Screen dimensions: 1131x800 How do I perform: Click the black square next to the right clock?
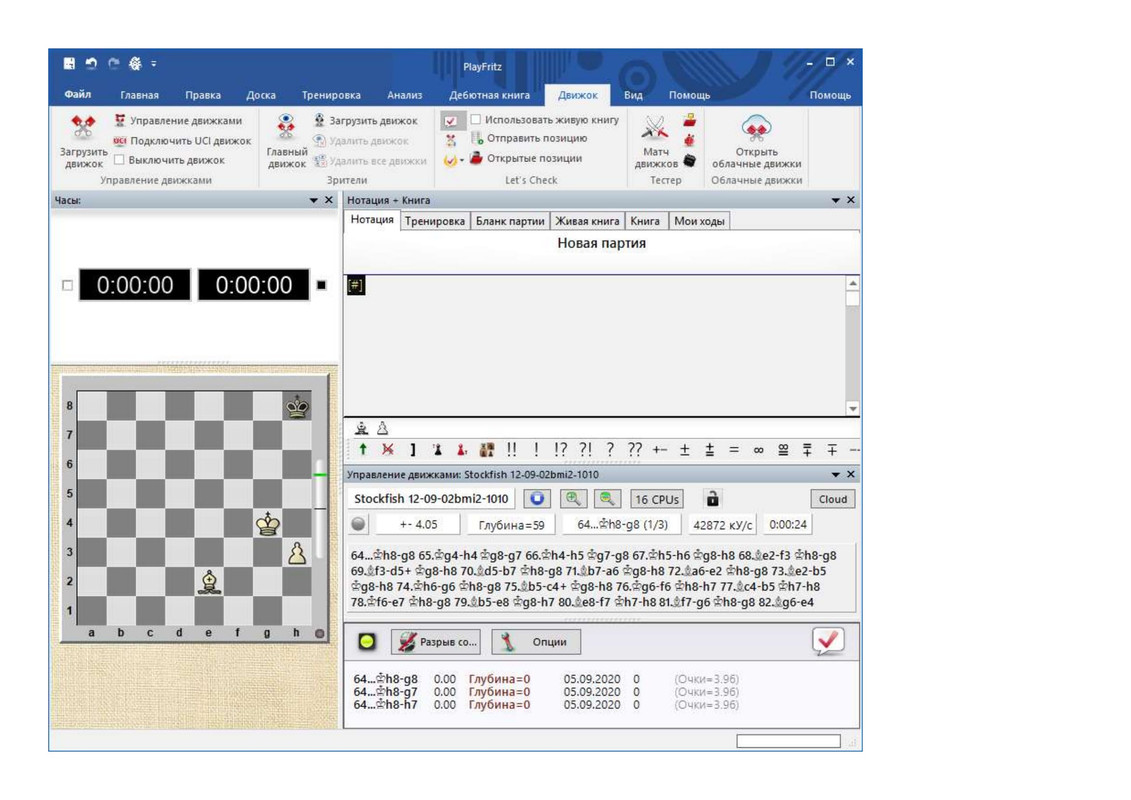(322, 286)
